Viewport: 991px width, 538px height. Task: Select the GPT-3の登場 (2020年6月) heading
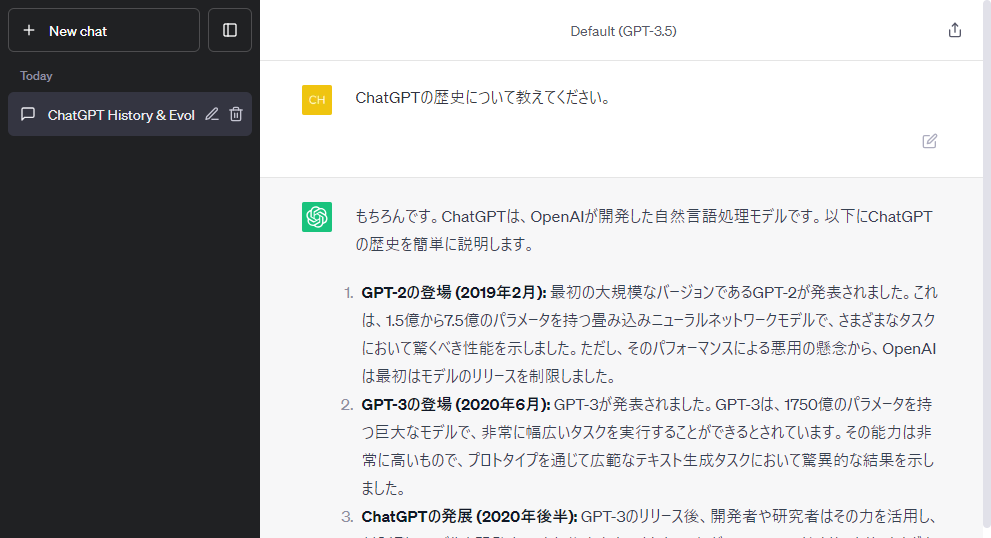click(455, 404)
